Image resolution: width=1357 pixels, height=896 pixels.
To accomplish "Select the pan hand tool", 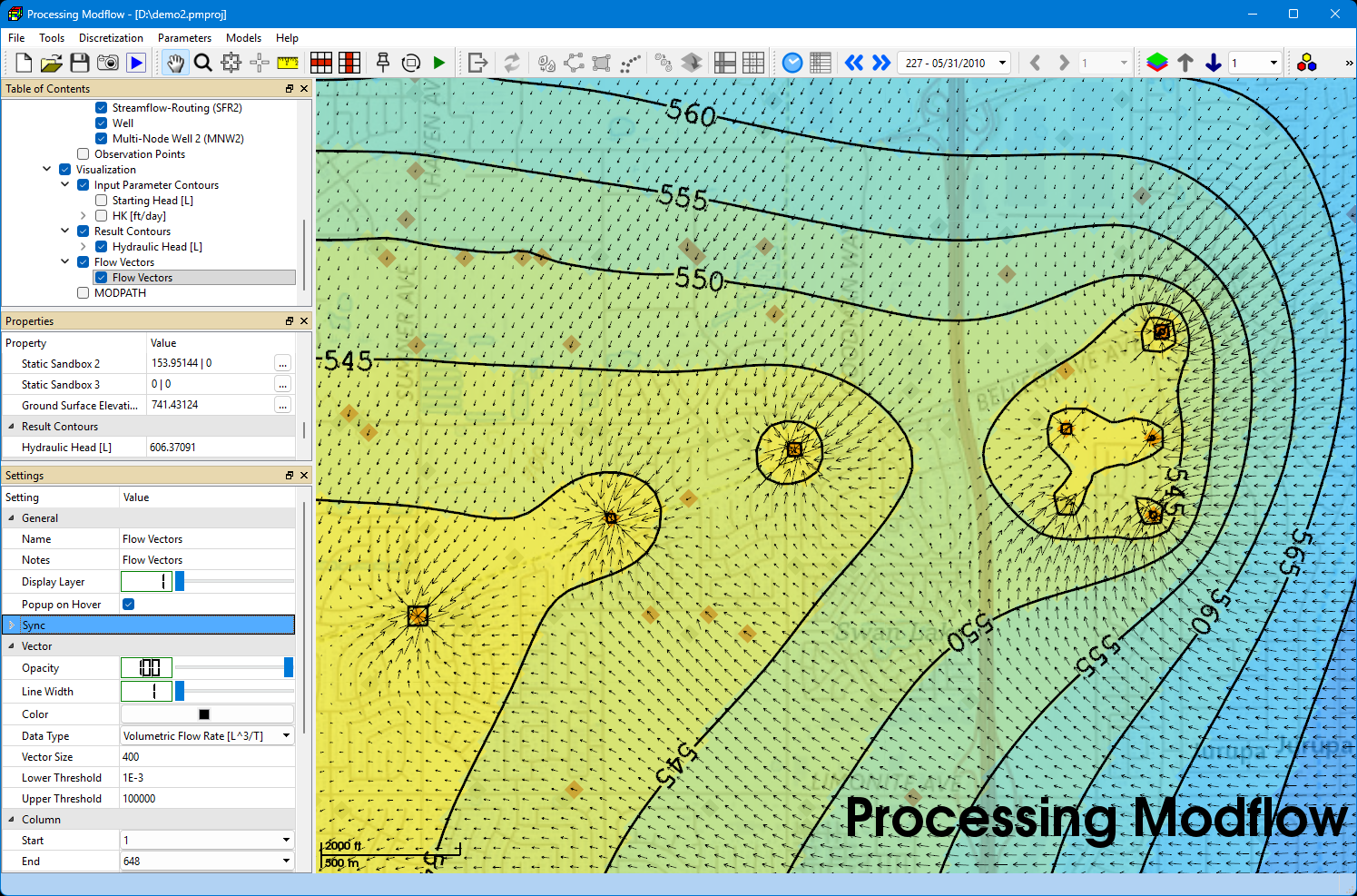I will coord(175,63).
